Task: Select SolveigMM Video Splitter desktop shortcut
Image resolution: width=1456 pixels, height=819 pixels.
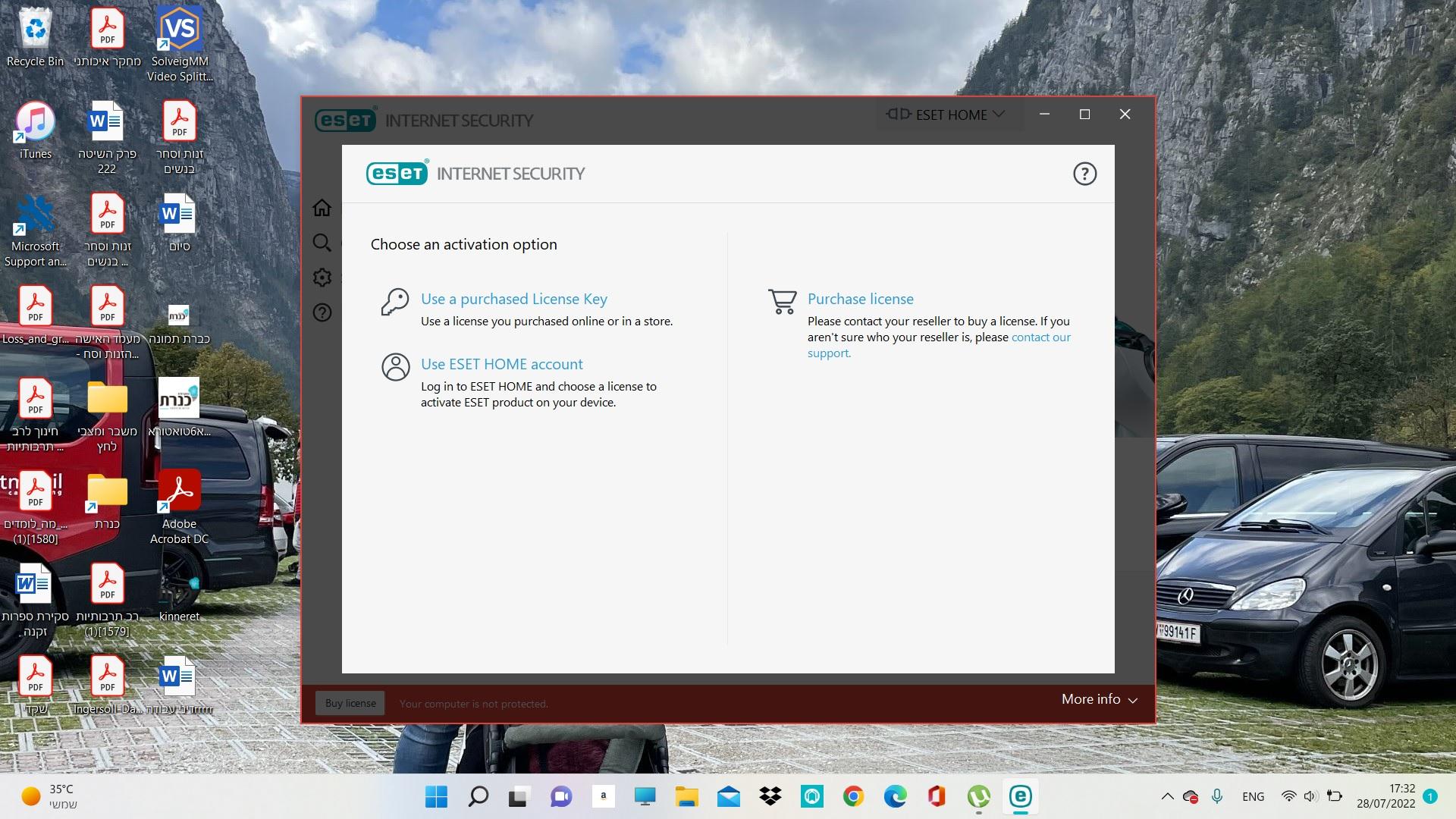Action: click(x=180, y=44)
